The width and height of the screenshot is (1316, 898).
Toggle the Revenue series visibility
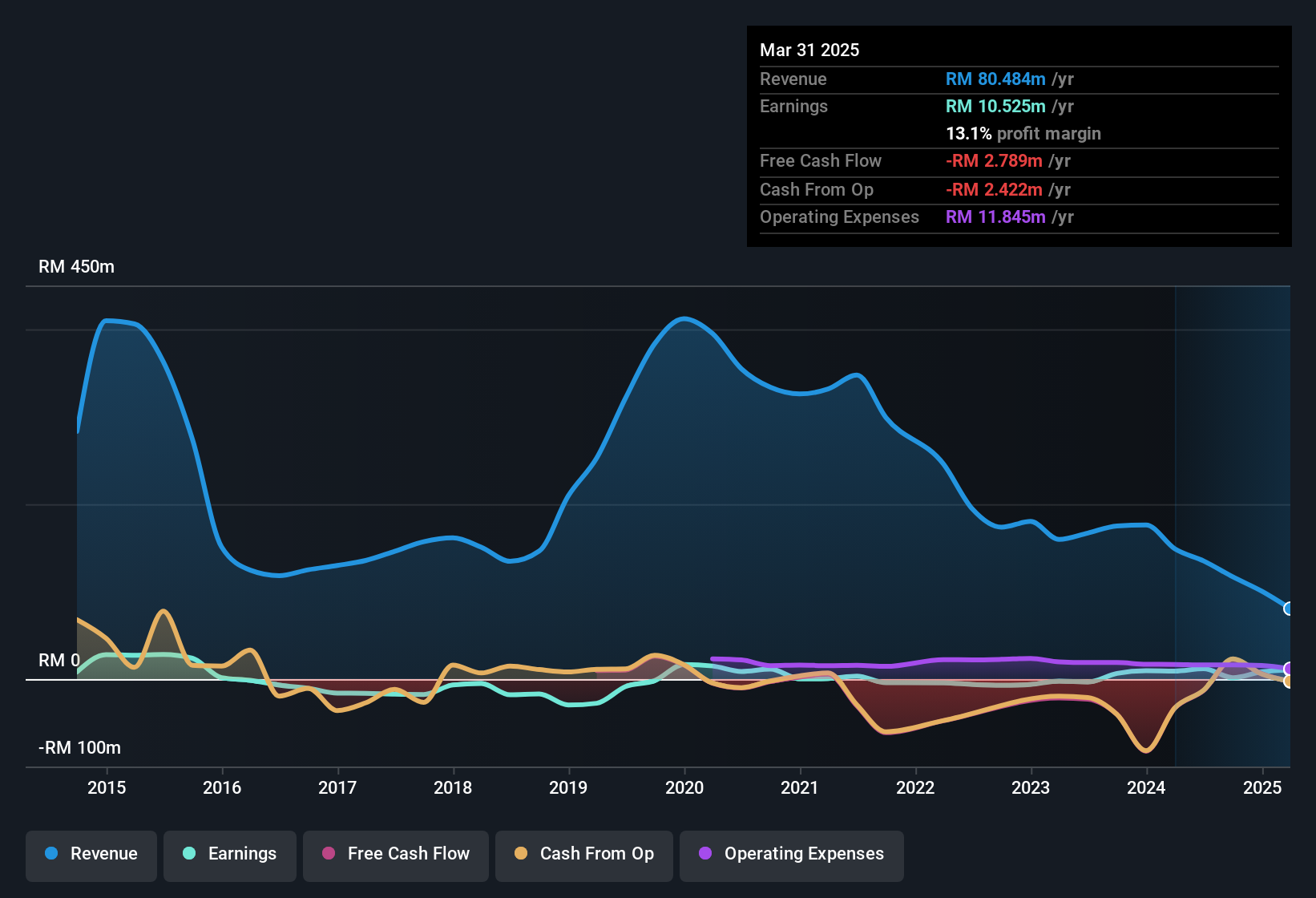point(91,854)
